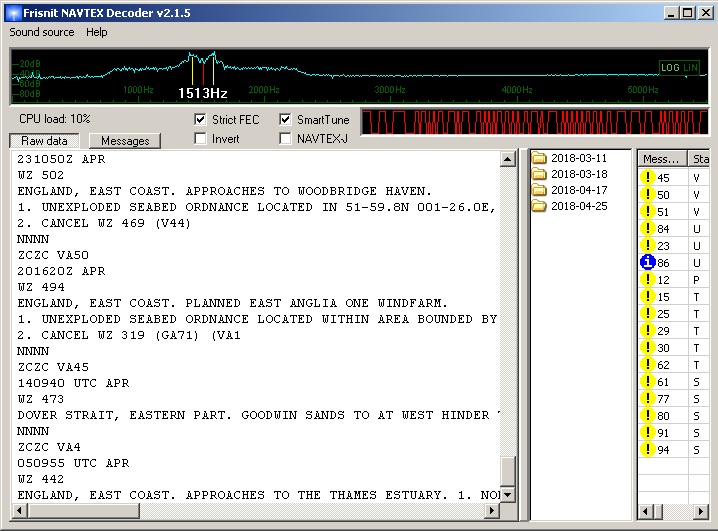
Task: Select warning icon for message 23
Action: click(x=647, y=245)
